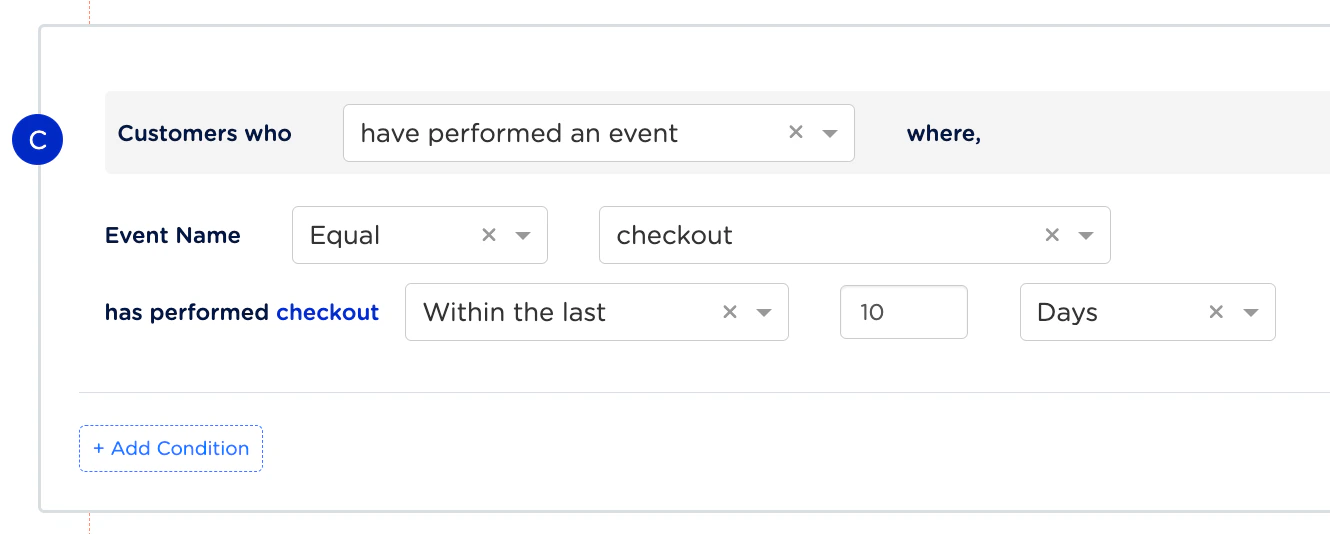The width and height of the screenshot is (1330, 534).
Task: Clear the Equal operator with its X icon
Action: pos(489,235)
